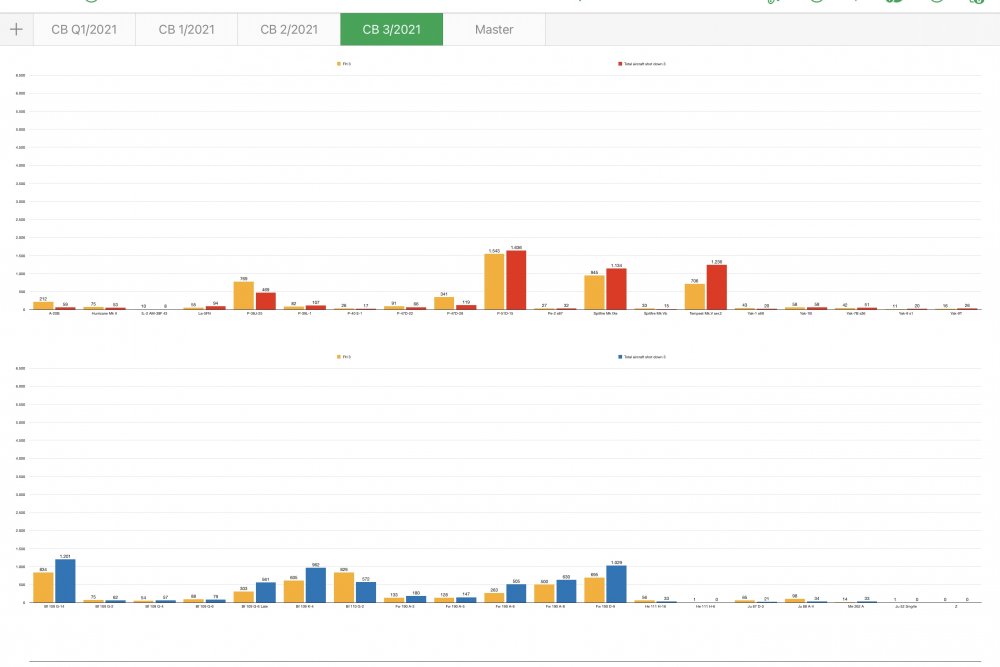Select the orange P-47D-28 bar labeled 341
1000x667 pixels.
pyautogui.click(x=444, y=303)
